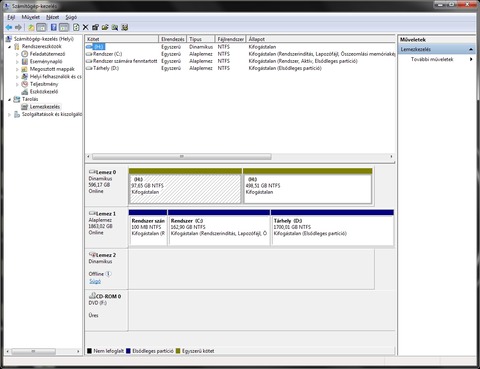Viewport: 480px width, 369px height.
Task: Click the blue Help question-mark toolbar icon
Action: click(x=54, y=27)
